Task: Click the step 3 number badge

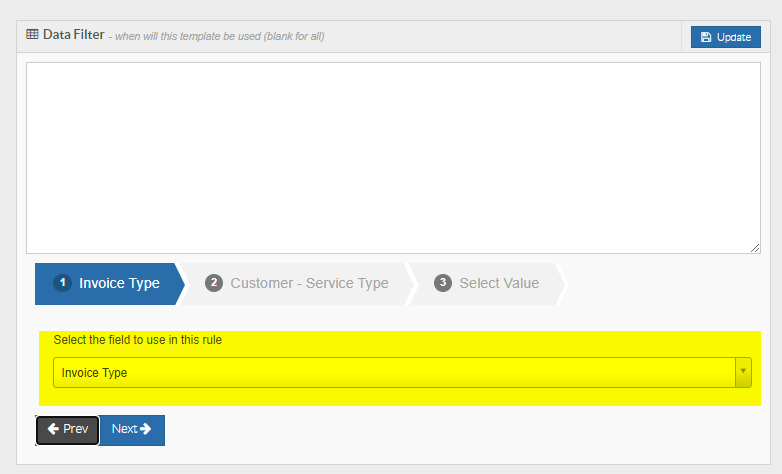Action: coord(442,282)
